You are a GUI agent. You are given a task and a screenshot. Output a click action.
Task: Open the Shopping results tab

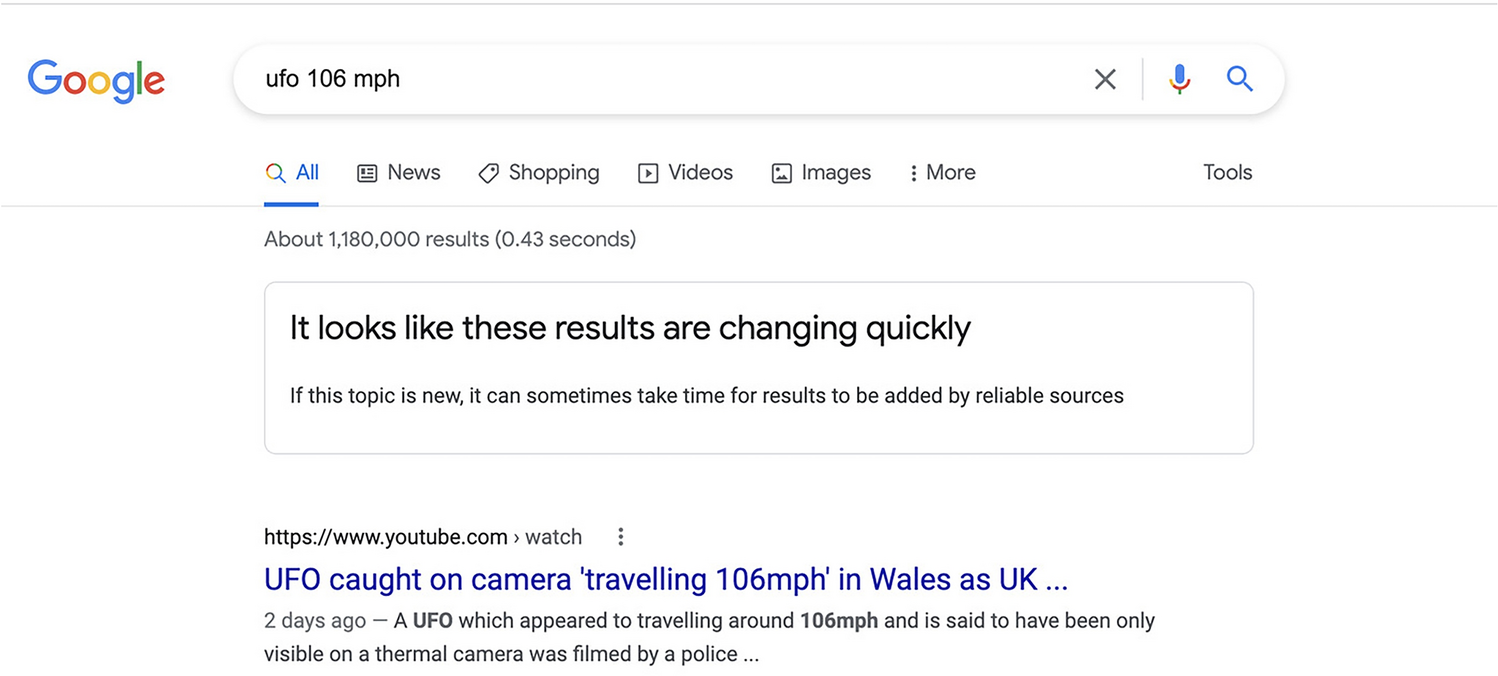click(554, 173)
